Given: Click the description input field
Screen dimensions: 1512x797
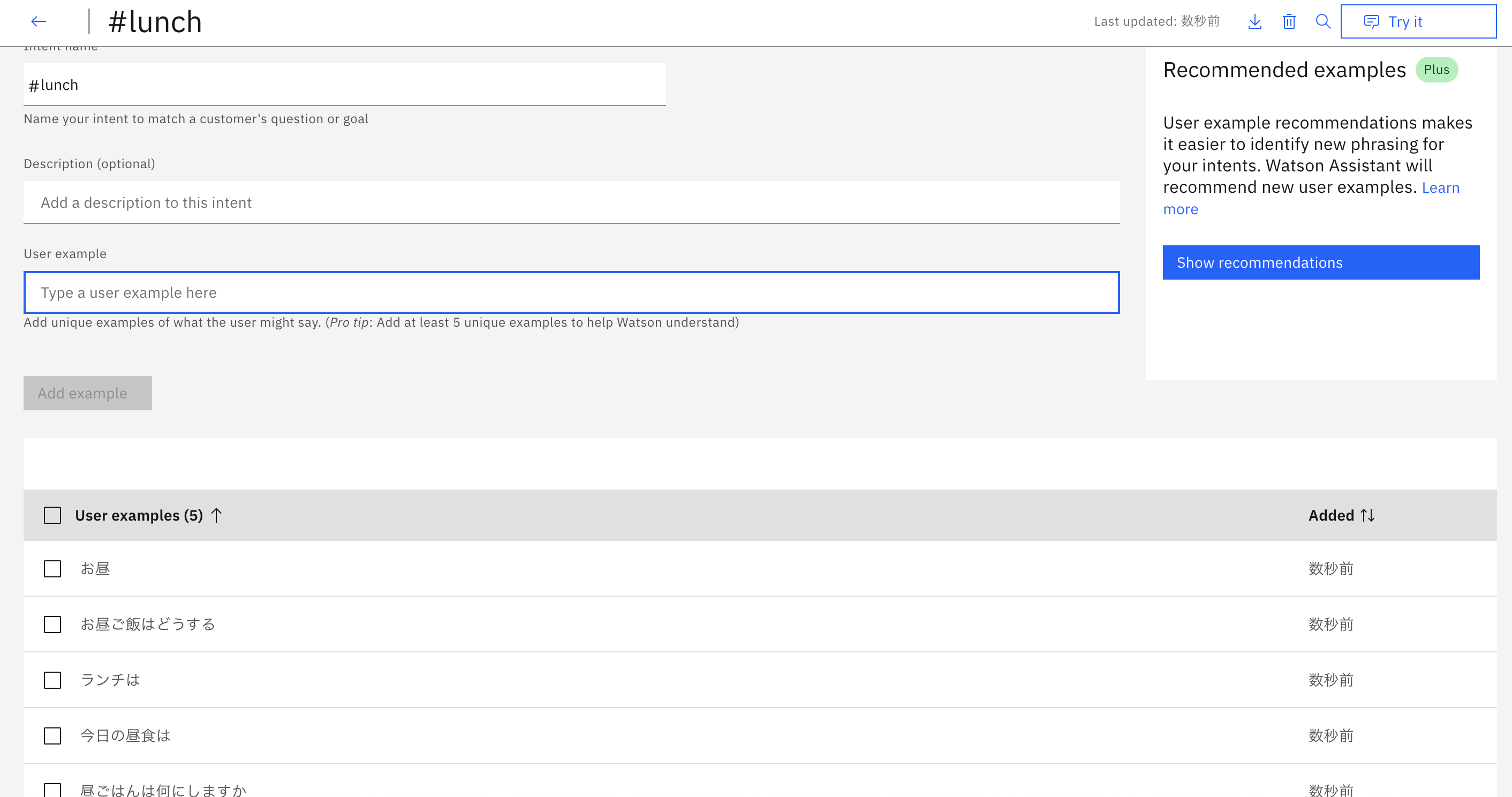Looking at the screenshot, I should tap(571, 202).
